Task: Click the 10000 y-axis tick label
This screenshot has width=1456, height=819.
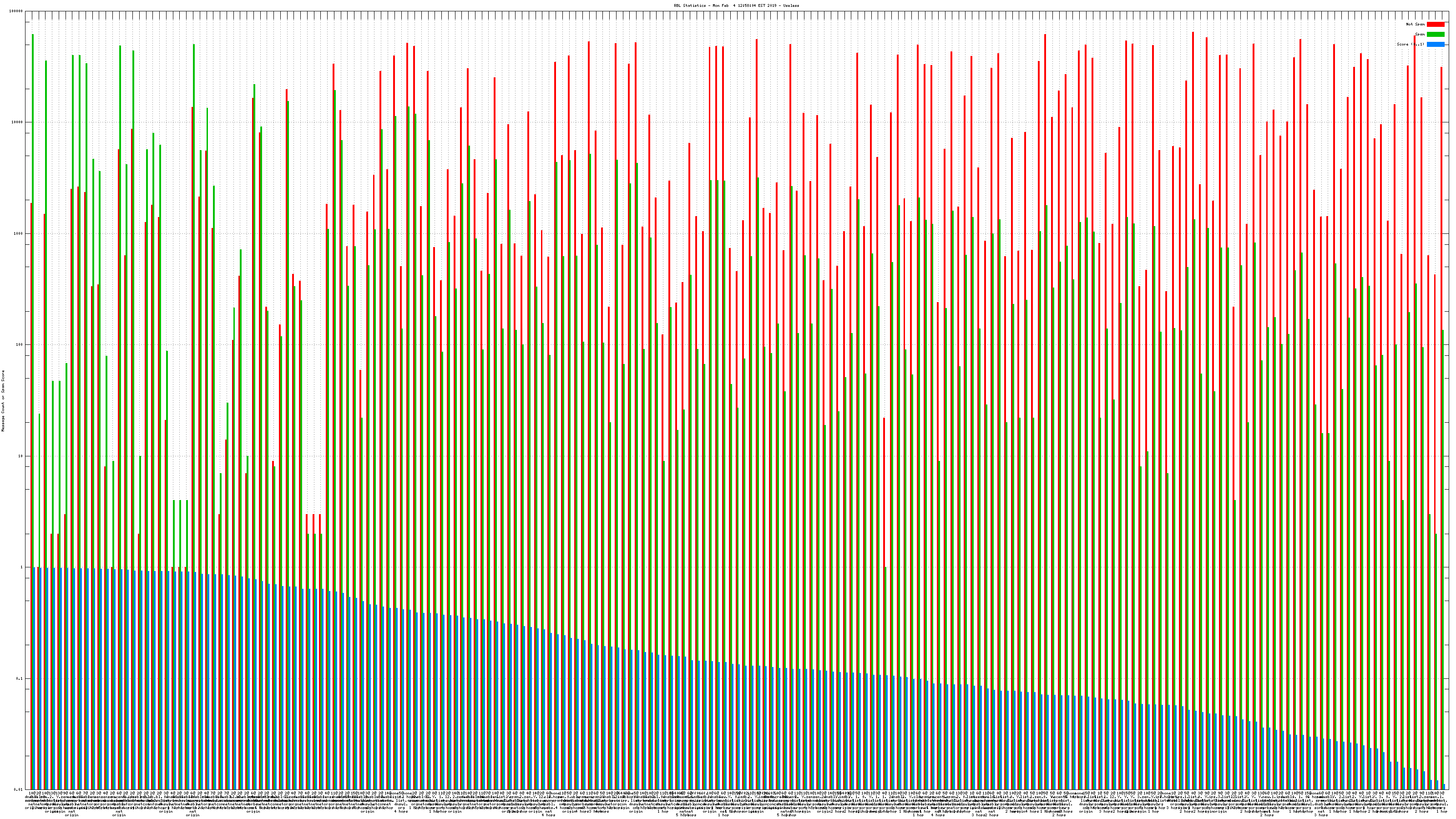Action: click(x=18, y=123)
